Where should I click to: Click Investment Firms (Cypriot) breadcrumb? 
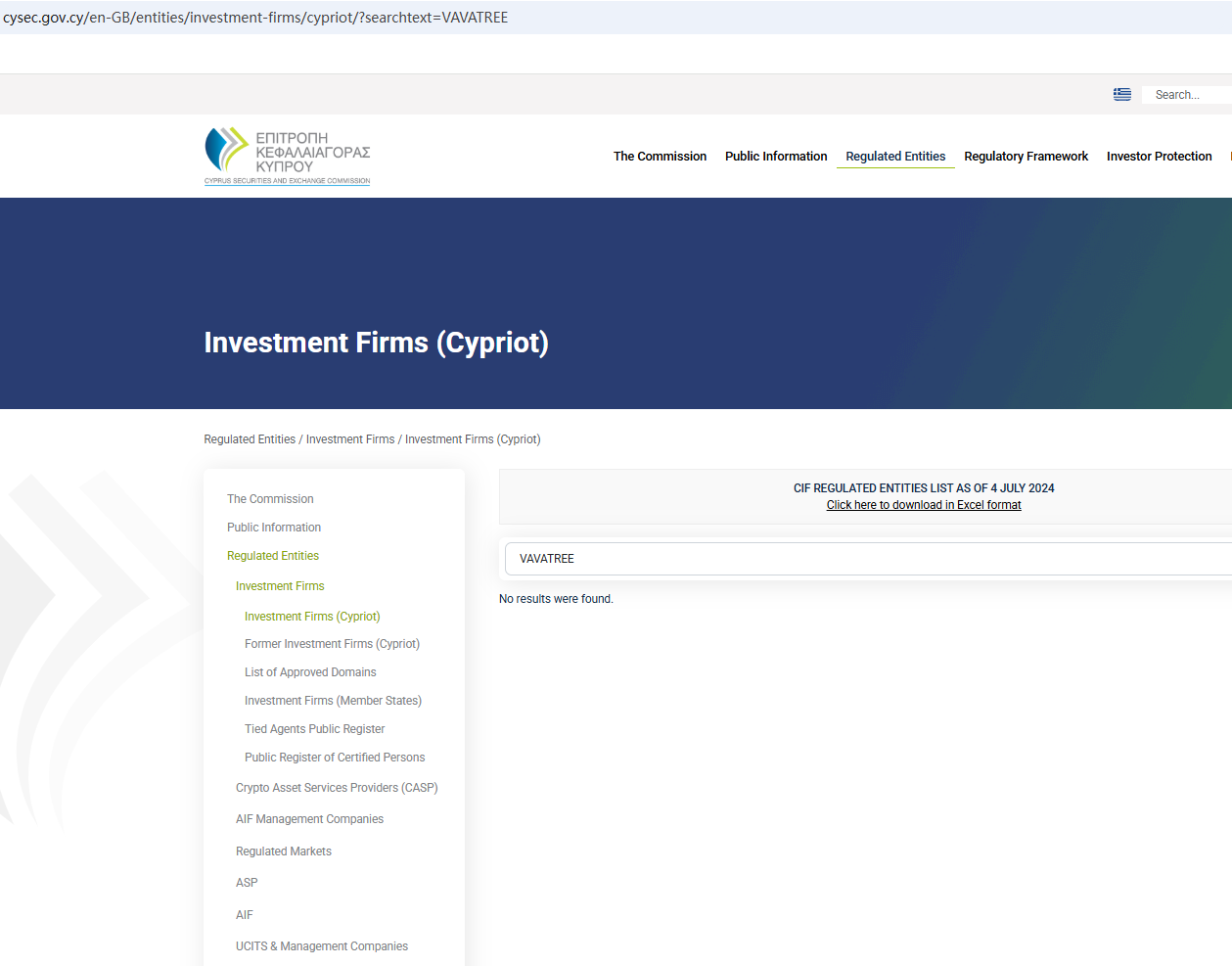[x=473, y=439]
